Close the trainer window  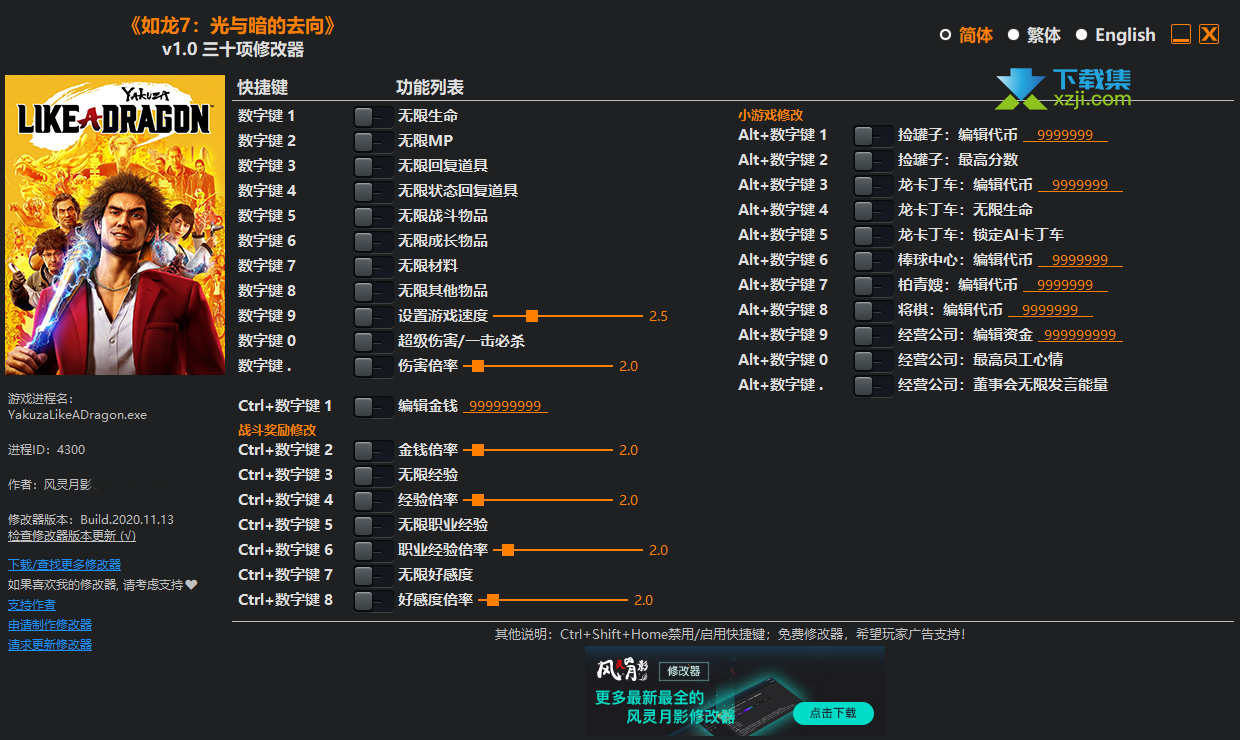pos(1209,34)
